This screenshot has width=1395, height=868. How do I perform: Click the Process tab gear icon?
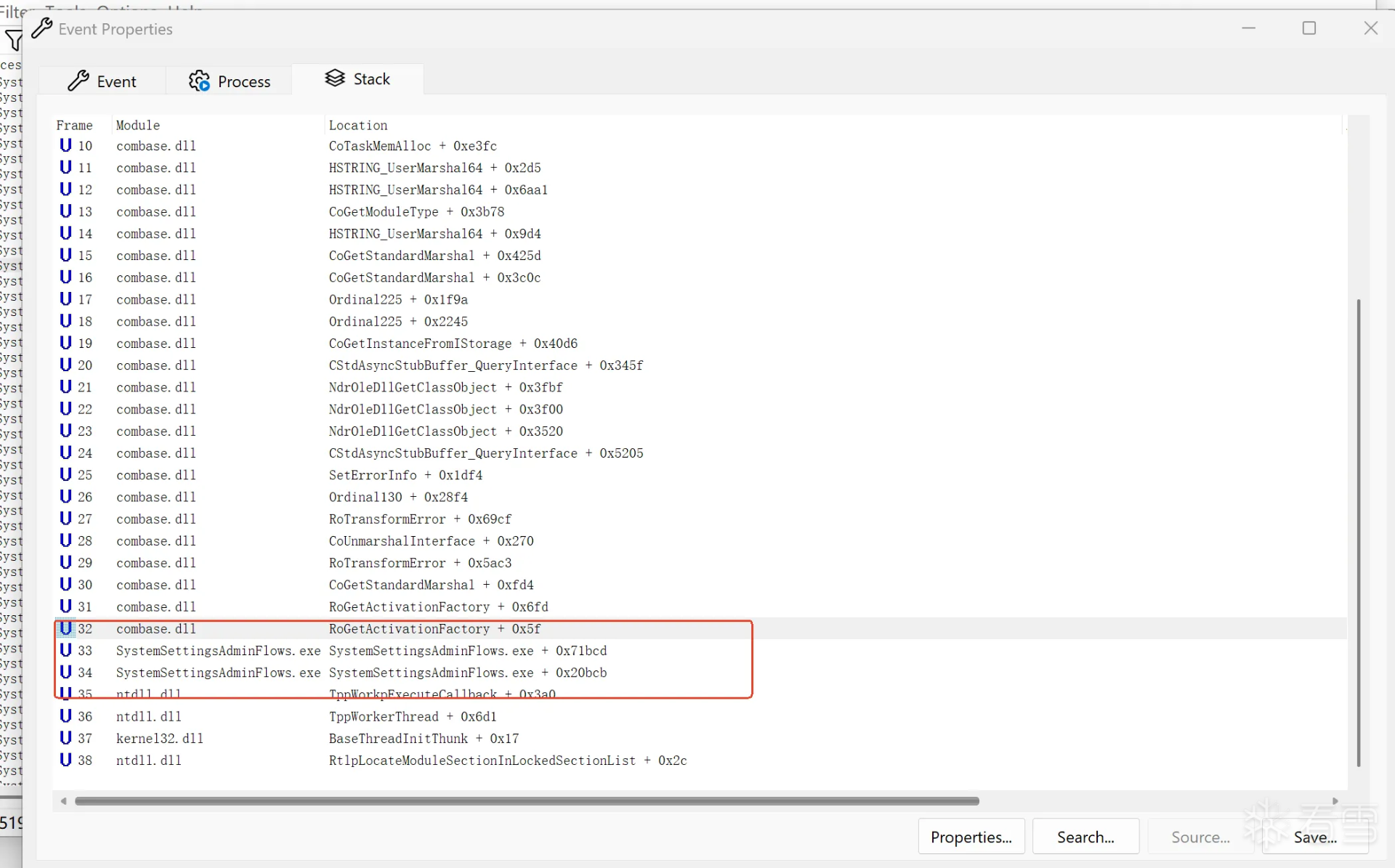point(198,81)
